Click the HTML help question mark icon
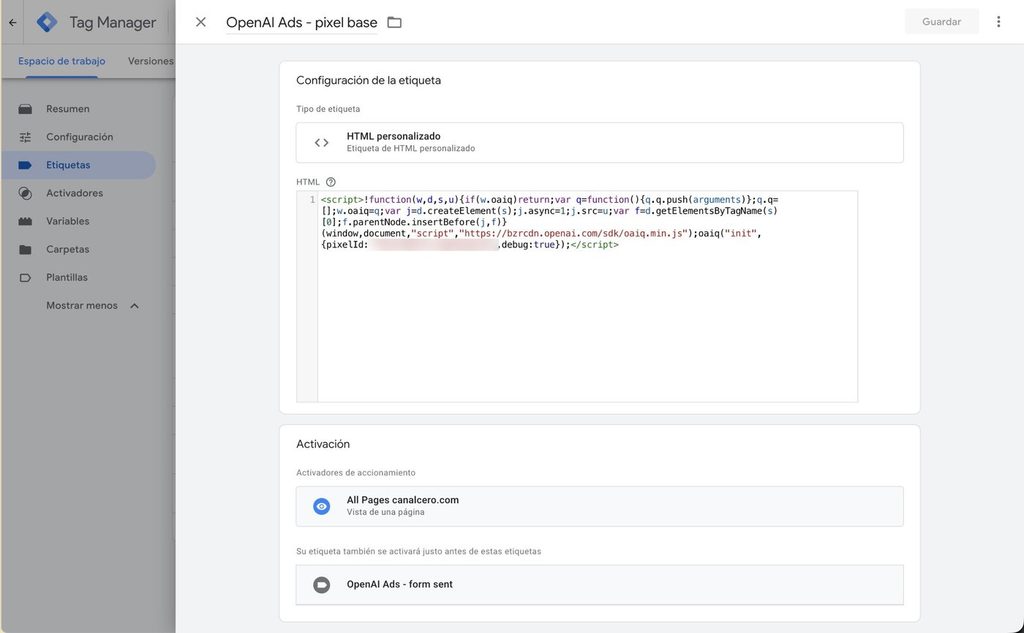The width and height of the screenshot is (1024, 633). [330, 182]
